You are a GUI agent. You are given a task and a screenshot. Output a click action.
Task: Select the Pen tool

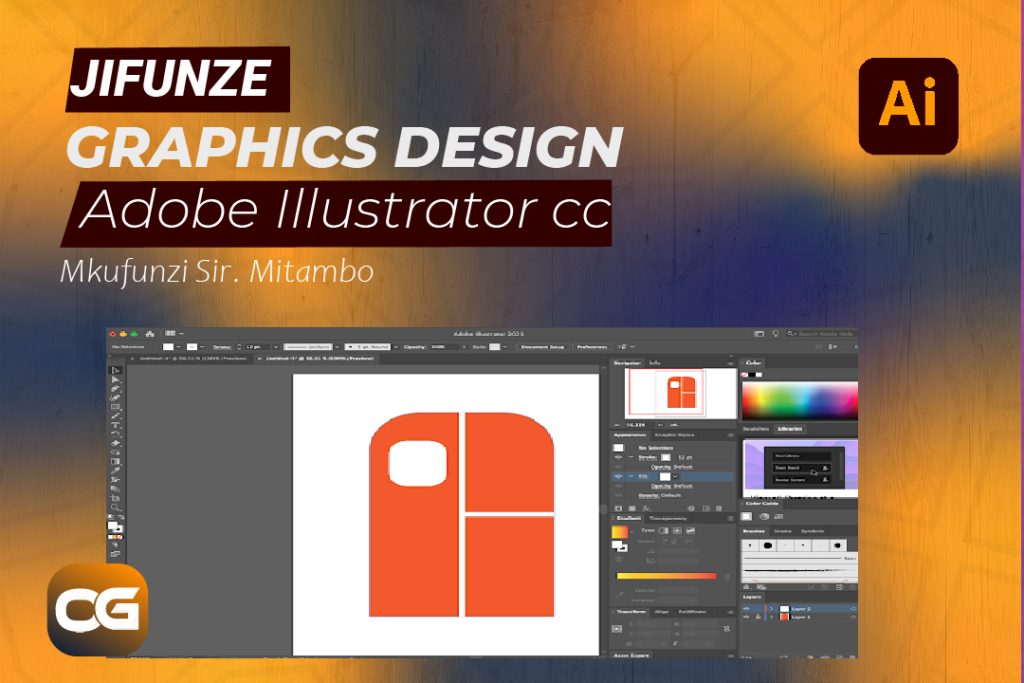(x=116, y=389)
